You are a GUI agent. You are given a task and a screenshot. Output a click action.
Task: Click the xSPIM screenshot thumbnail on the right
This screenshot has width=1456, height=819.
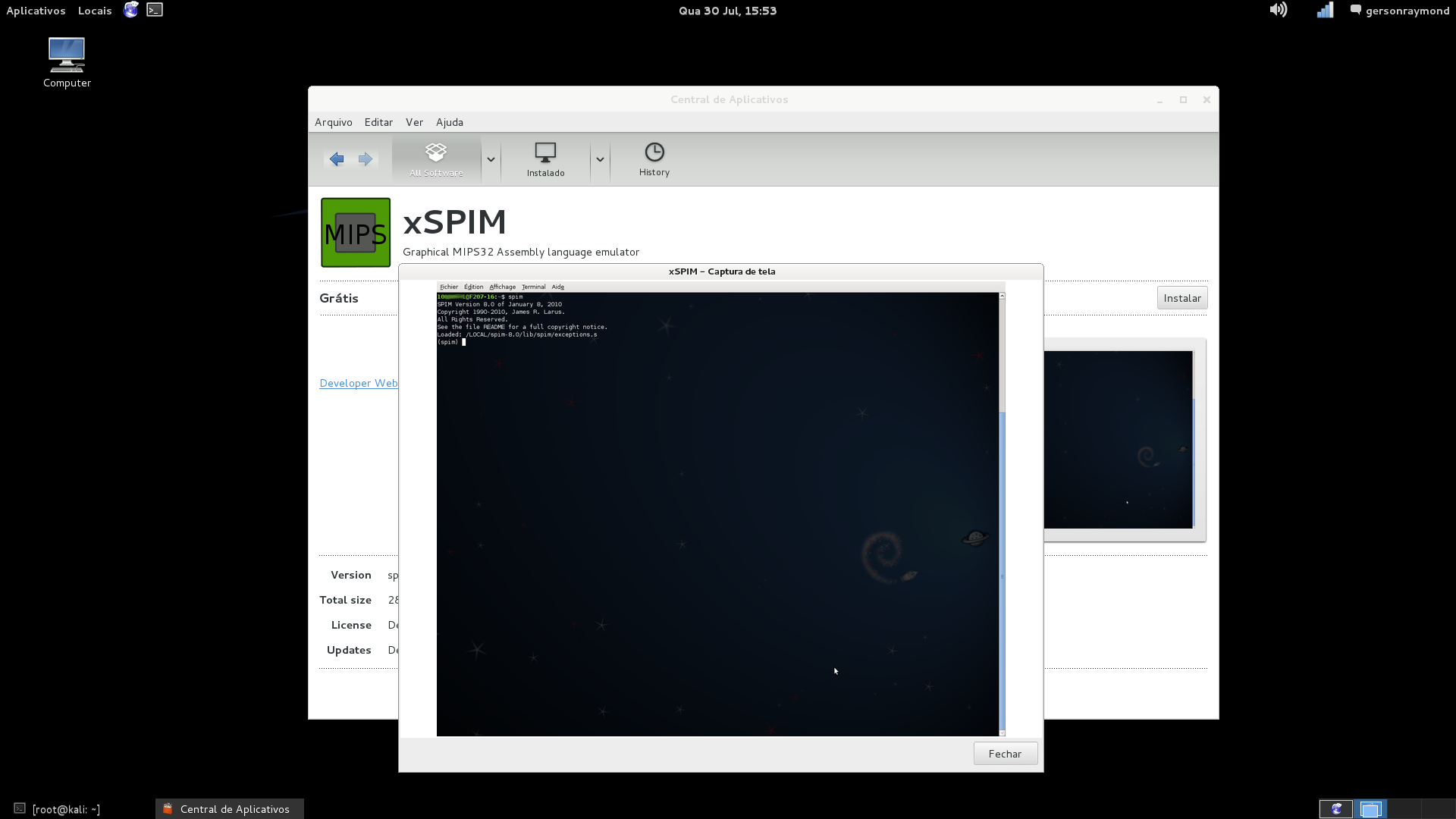point(1118,440)
